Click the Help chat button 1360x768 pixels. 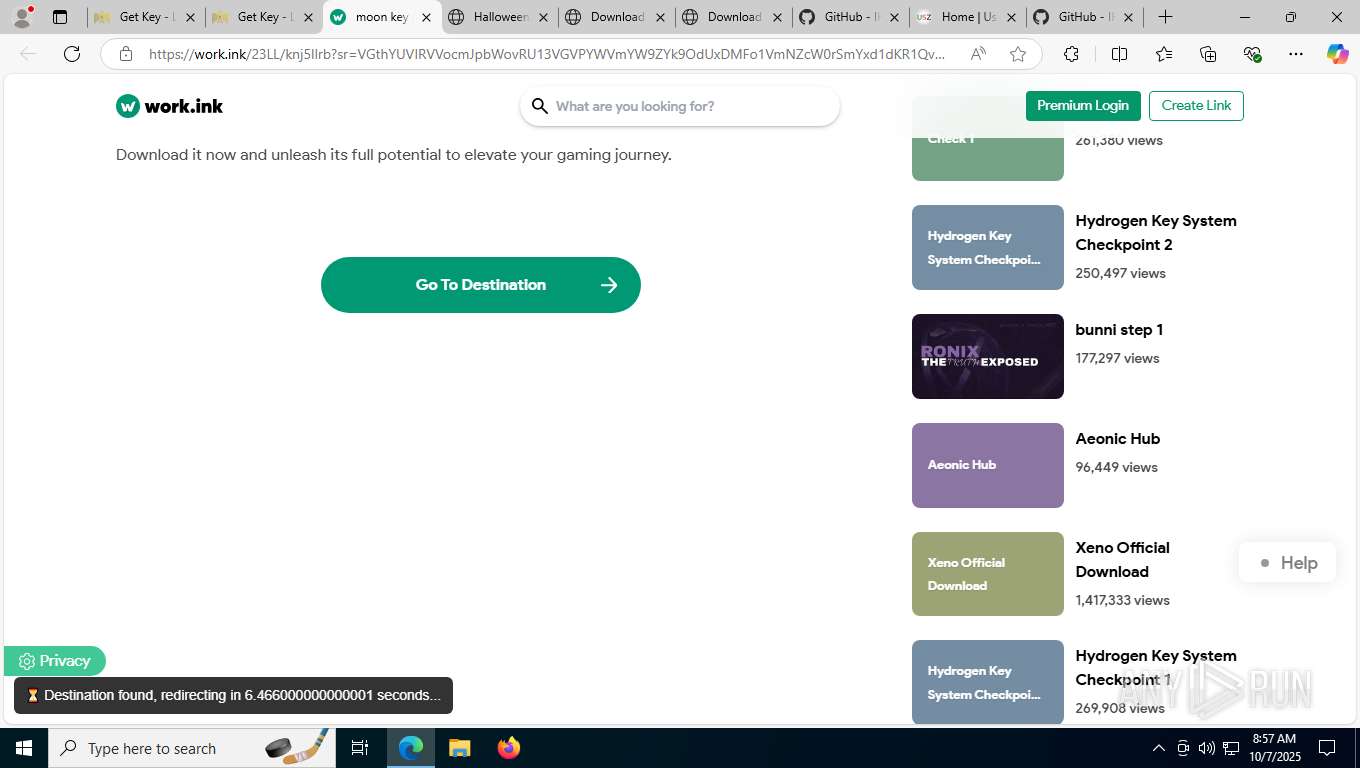(x=1287, y=563)
